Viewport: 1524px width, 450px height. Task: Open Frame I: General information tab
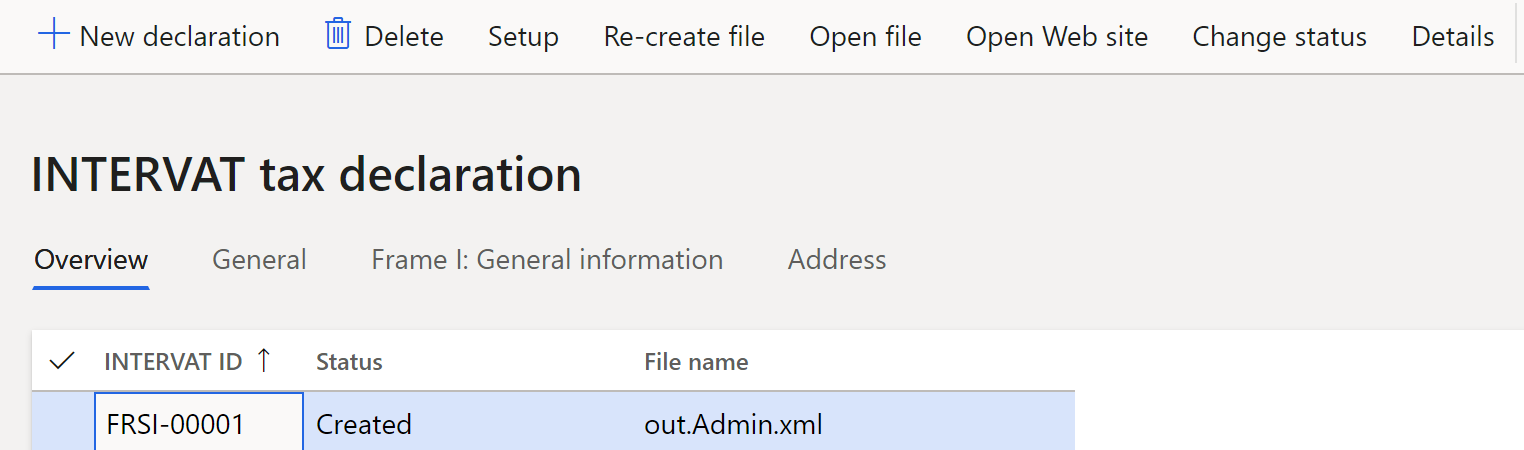click(x=547, y=260)
